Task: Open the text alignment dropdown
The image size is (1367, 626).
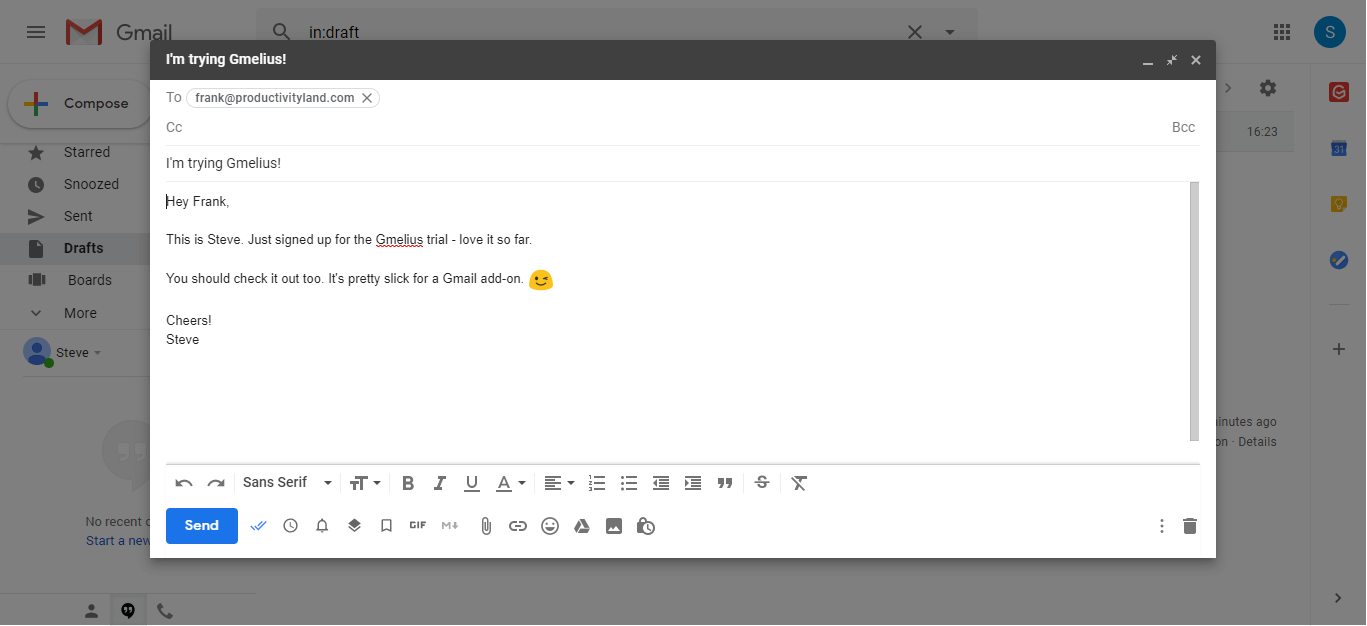Action: (559, 483)
